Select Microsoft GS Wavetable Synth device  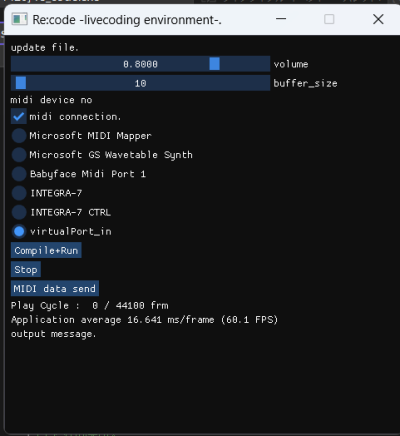(x=19, y=155)
